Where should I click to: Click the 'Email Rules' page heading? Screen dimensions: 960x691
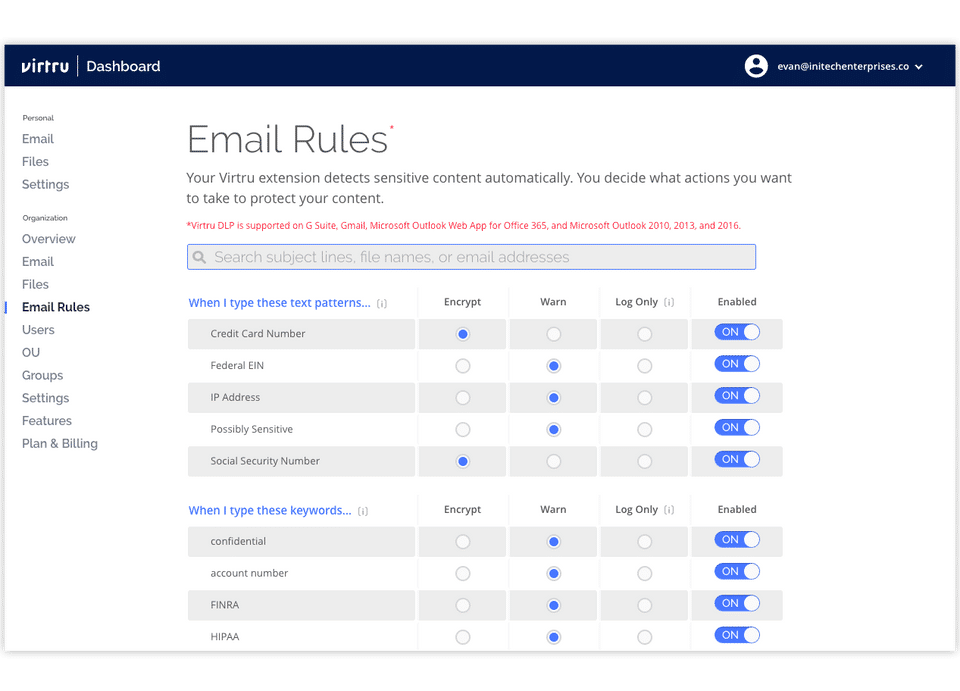pos(288,140)
